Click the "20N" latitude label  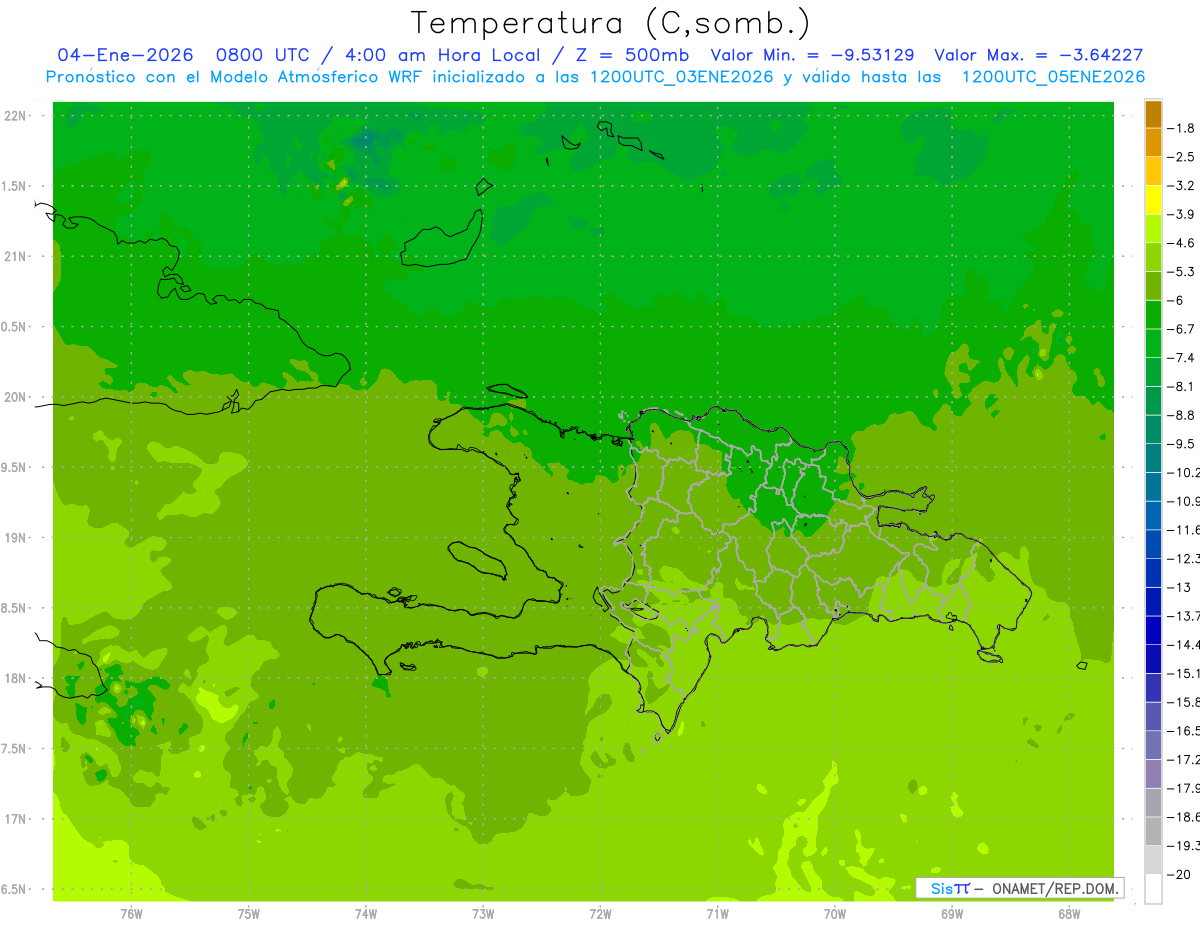click(15, 397)
